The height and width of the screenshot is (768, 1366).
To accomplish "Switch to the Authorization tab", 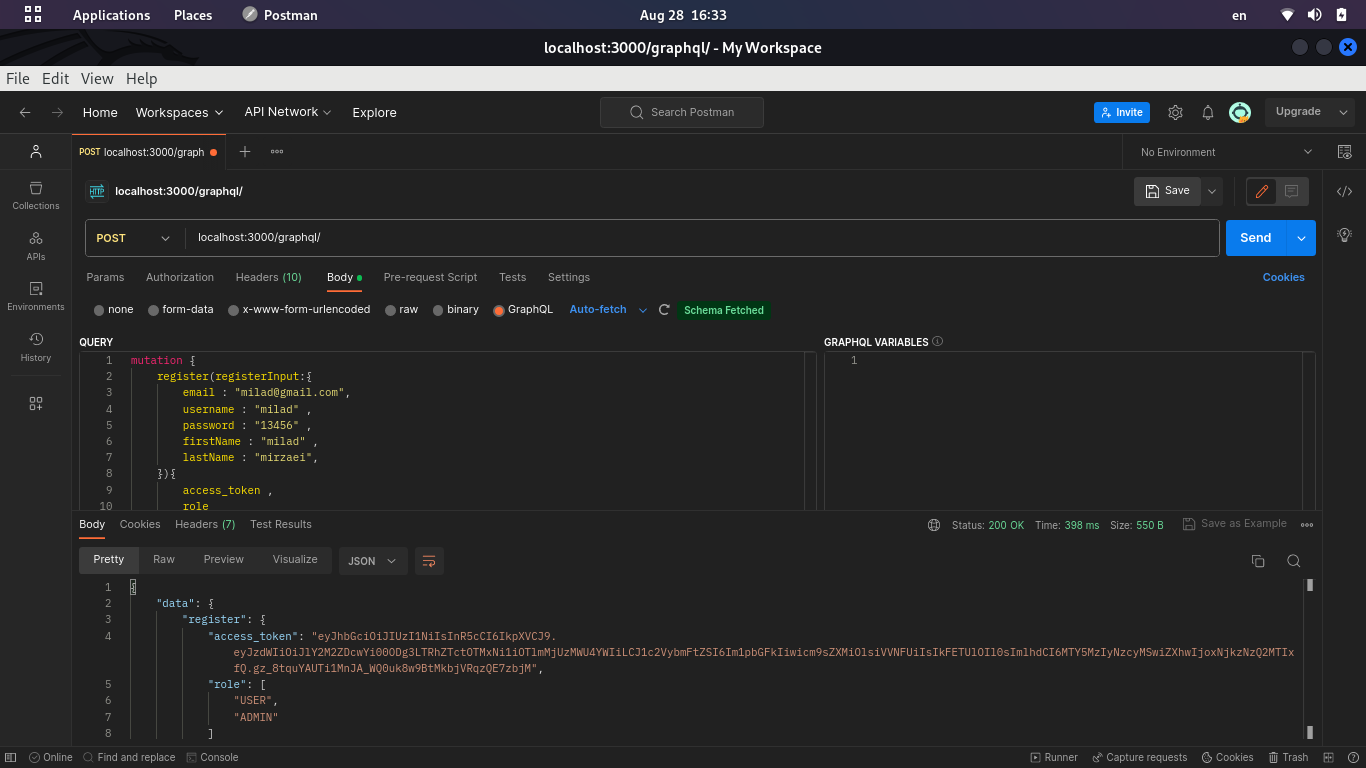I will click(x=180, y=277).
